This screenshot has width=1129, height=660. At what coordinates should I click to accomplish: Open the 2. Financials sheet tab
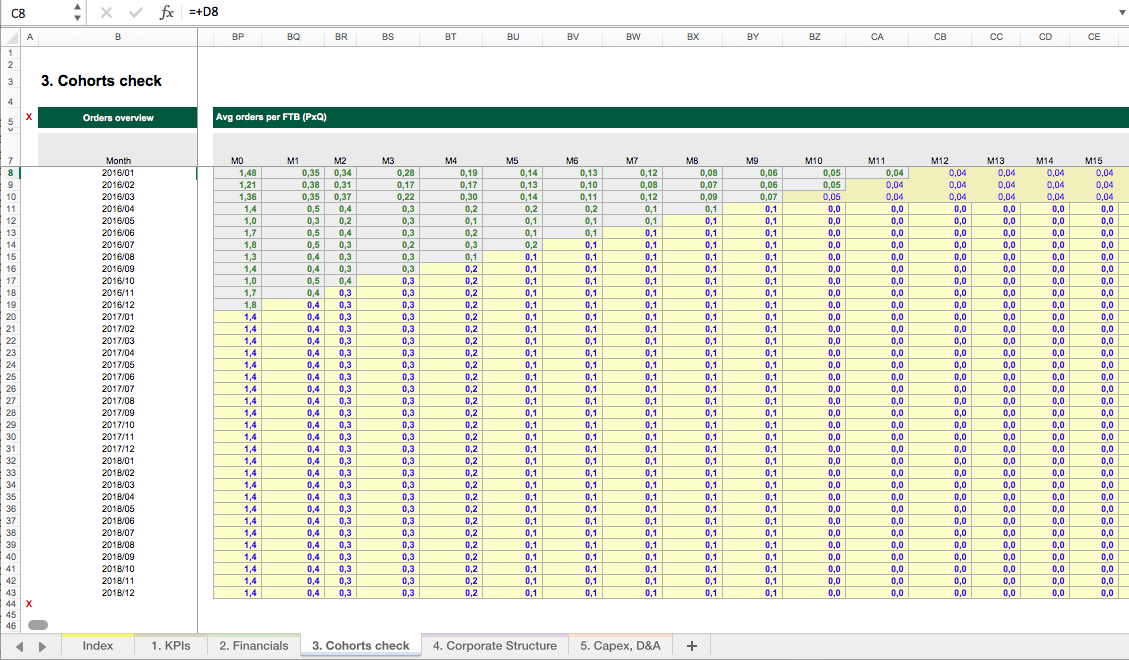tap(253, 646)
